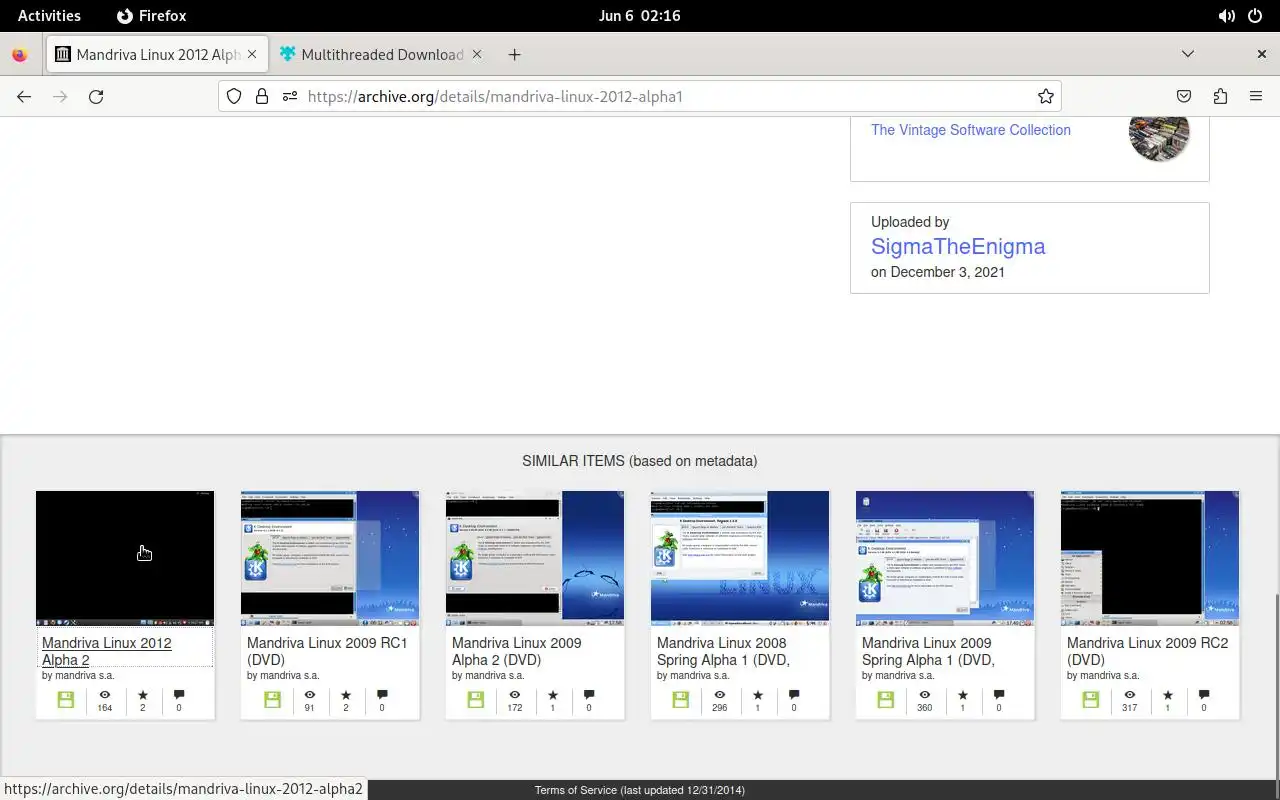Open Firefox hamburger application menu
Screen dimensions: 1280x800
[1256, 96]
